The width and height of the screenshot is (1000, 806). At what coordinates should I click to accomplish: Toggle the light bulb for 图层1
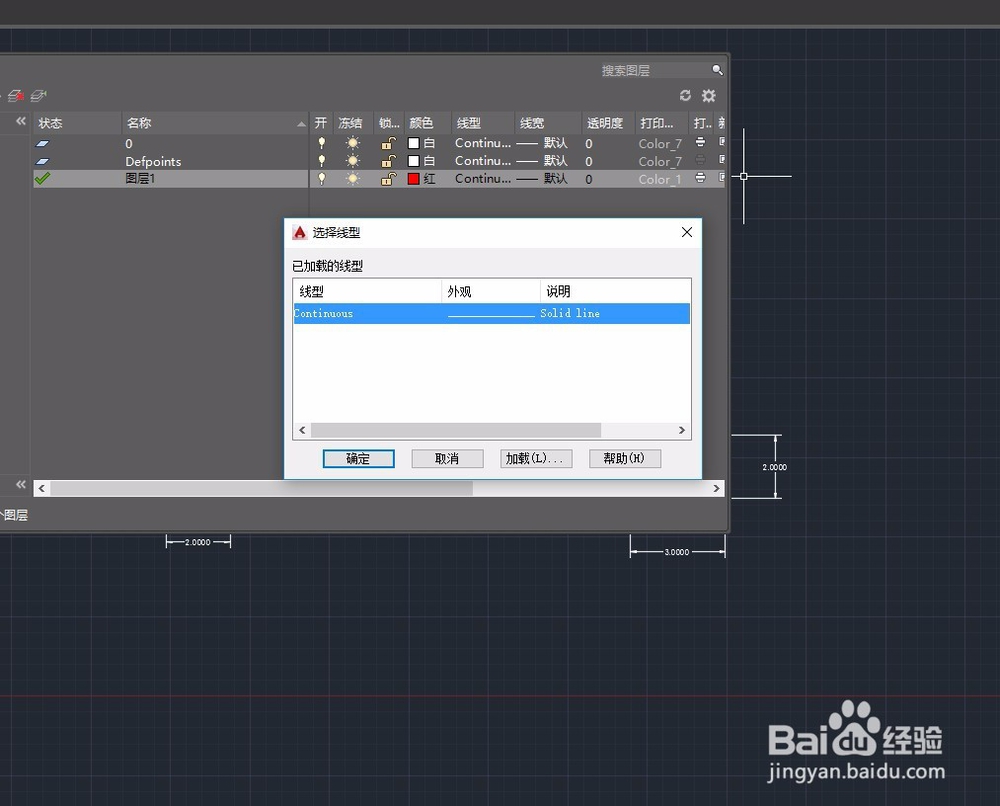[322, 179]
